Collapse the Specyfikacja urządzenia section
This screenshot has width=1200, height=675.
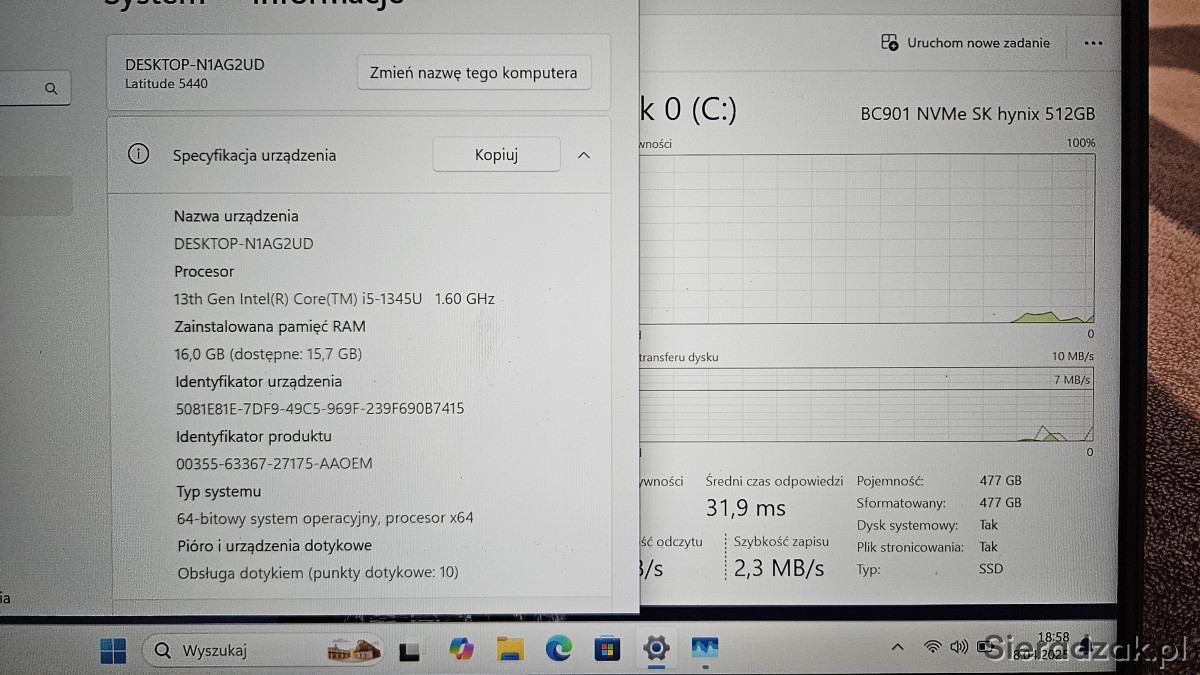[585, 155]
